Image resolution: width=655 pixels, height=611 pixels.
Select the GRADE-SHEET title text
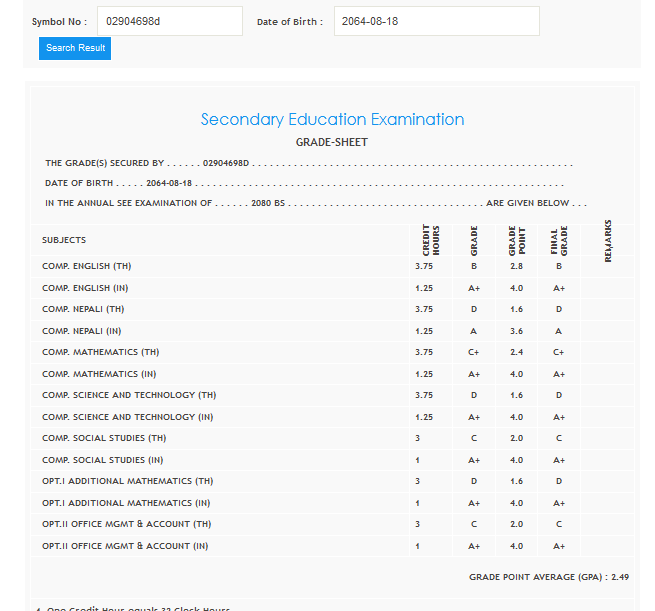point(331,142)
